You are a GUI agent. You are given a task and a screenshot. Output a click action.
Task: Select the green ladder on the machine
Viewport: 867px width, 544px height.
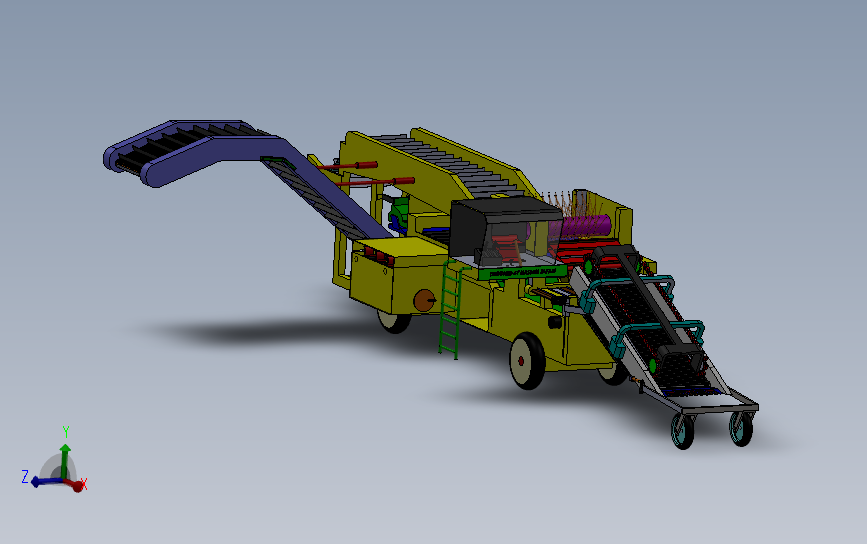[451, 310]
